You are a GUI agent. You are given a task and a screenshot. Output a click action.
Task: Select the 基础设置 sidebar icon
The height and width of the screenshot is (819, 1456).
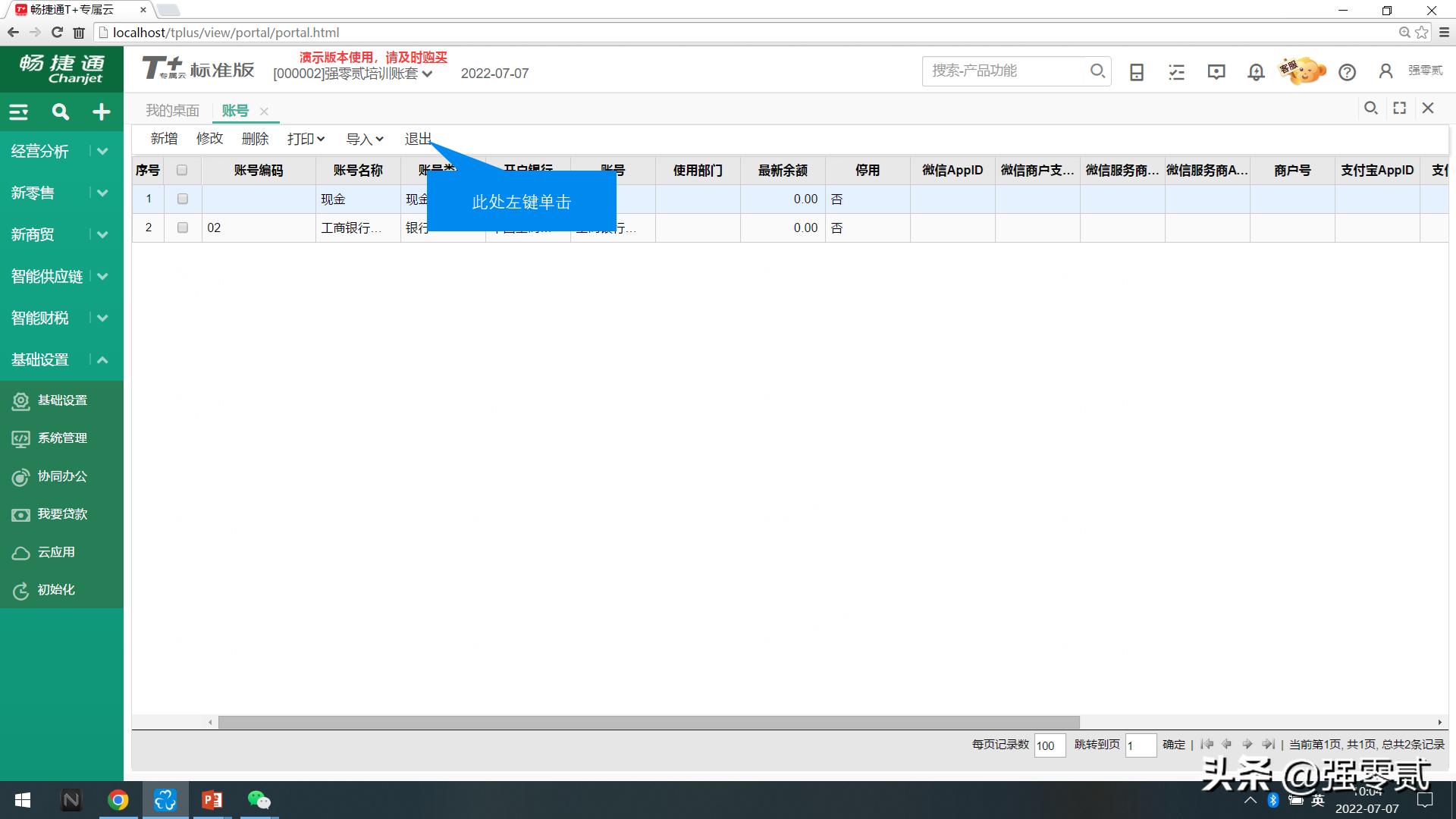point(20,400)
